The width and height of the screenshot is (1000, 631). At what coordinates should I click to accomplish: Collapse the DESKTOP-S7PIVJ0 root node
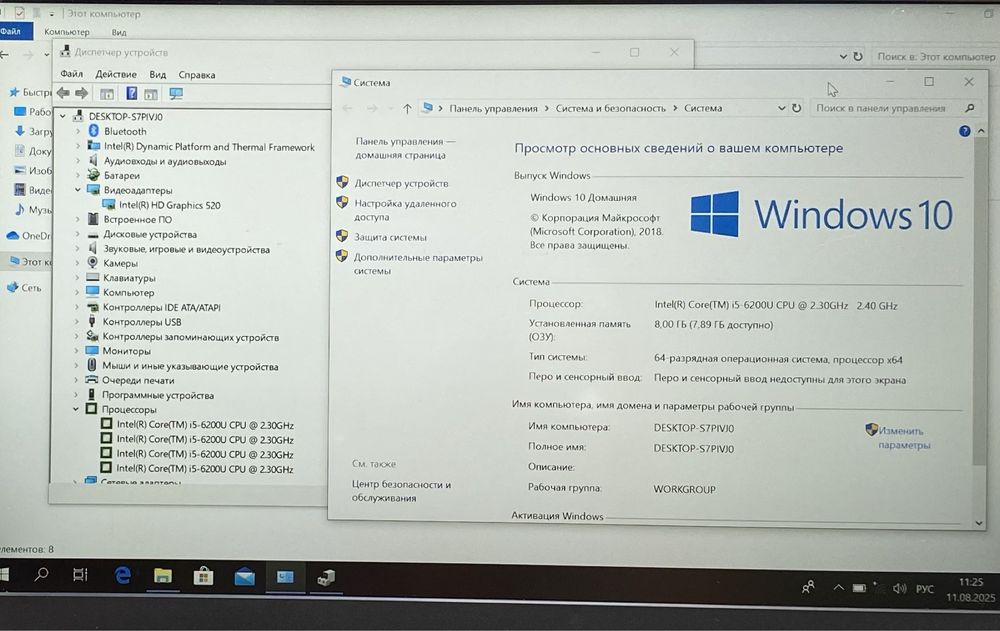62,117
